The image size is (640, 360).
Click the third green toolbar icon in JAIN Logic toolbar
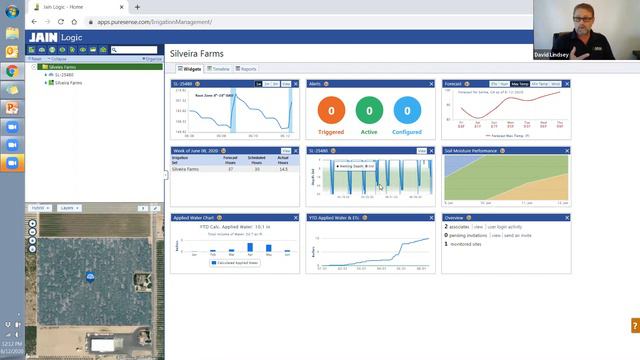click(x=52, y=50)
